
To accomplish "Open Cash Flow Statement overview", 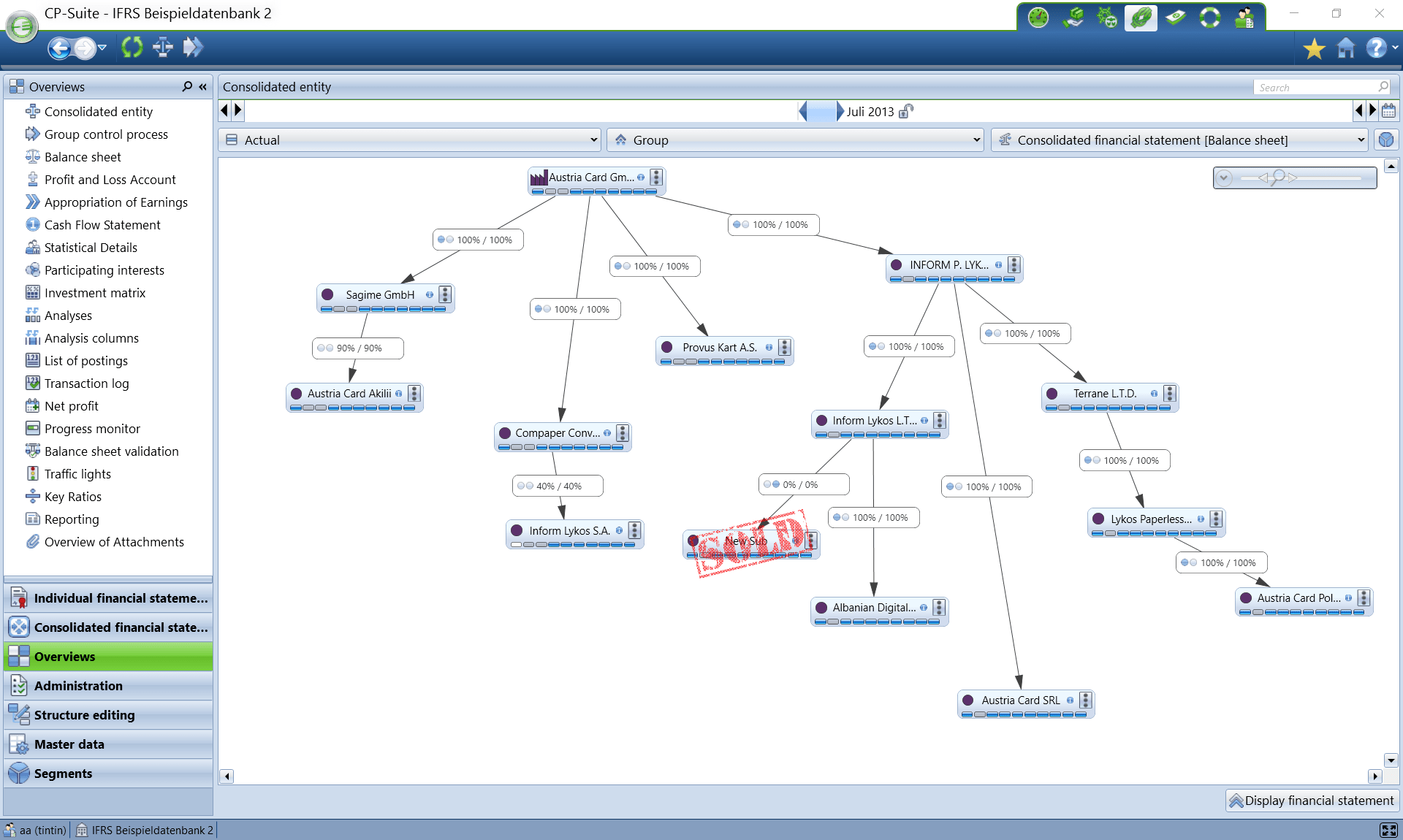I will tap(102, 225).
